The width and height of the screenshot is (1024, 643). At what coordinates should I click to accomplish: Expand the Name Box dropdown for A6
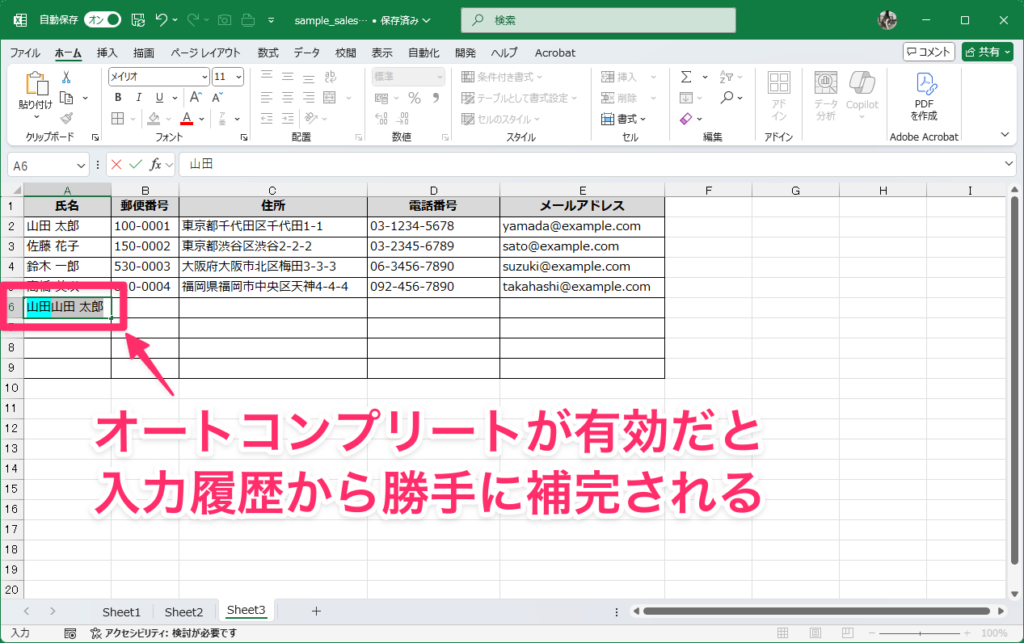click(x=81, y=165)
